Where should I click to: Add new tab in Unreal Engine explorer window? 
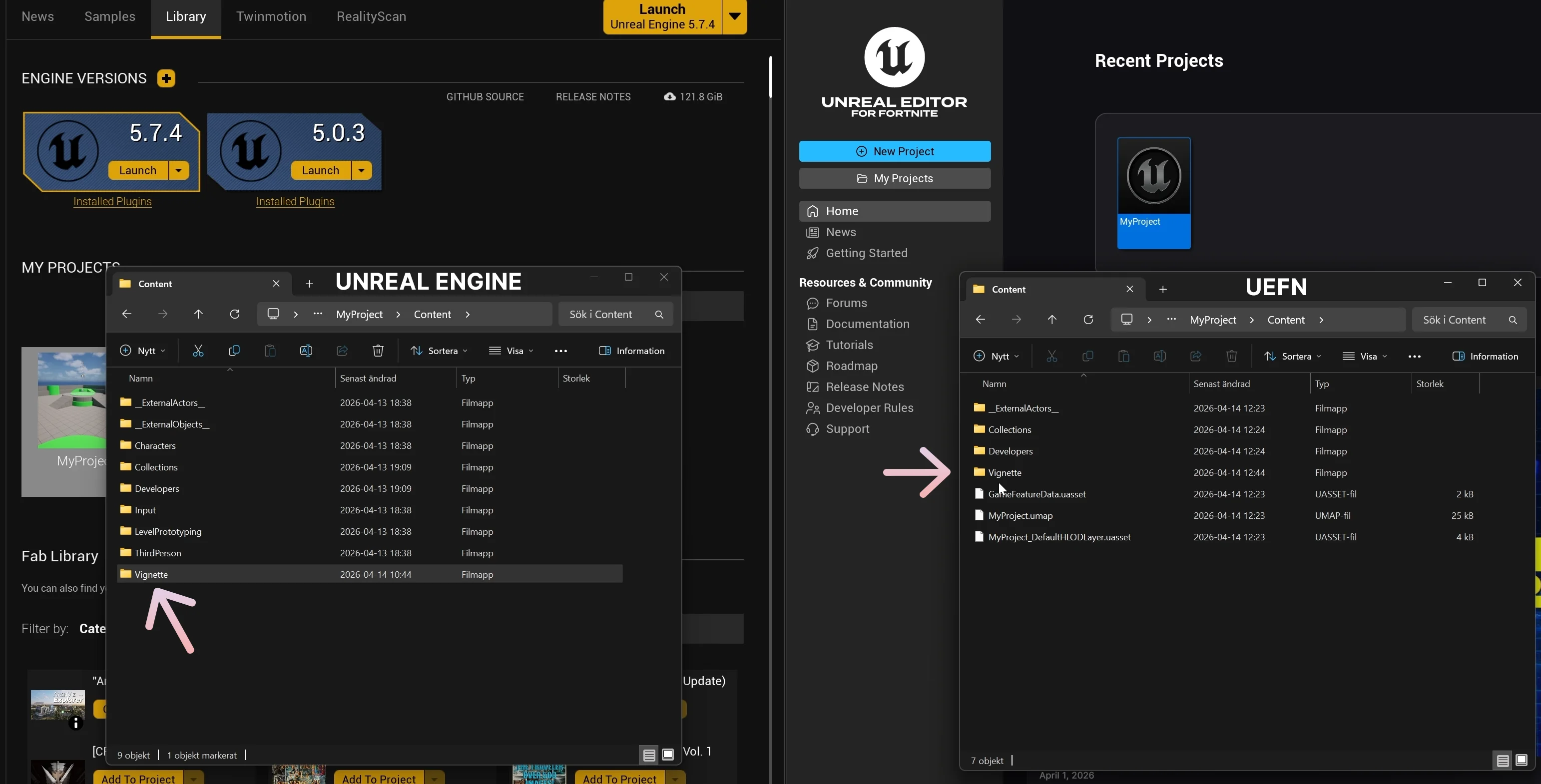pyautogui.click(x=309, y=284)
